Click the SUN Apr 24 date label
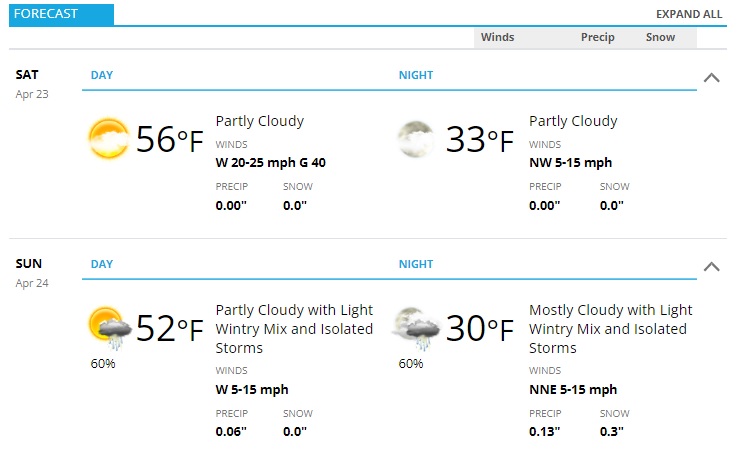Screen dimensions: 743x464 tap(32, 273)
